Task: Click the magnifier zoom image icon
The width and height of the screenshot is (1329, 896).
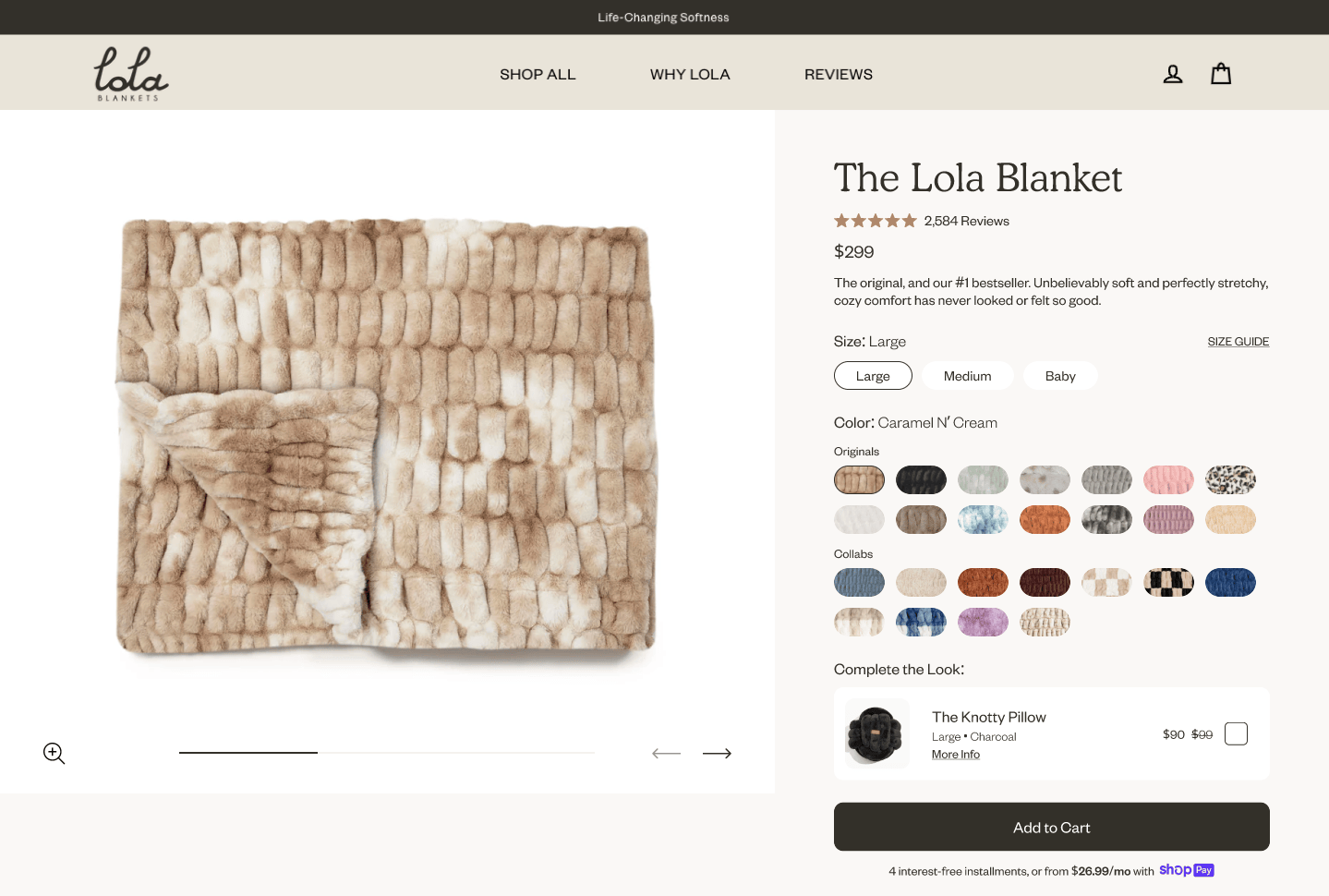Action: pos(54,754)
